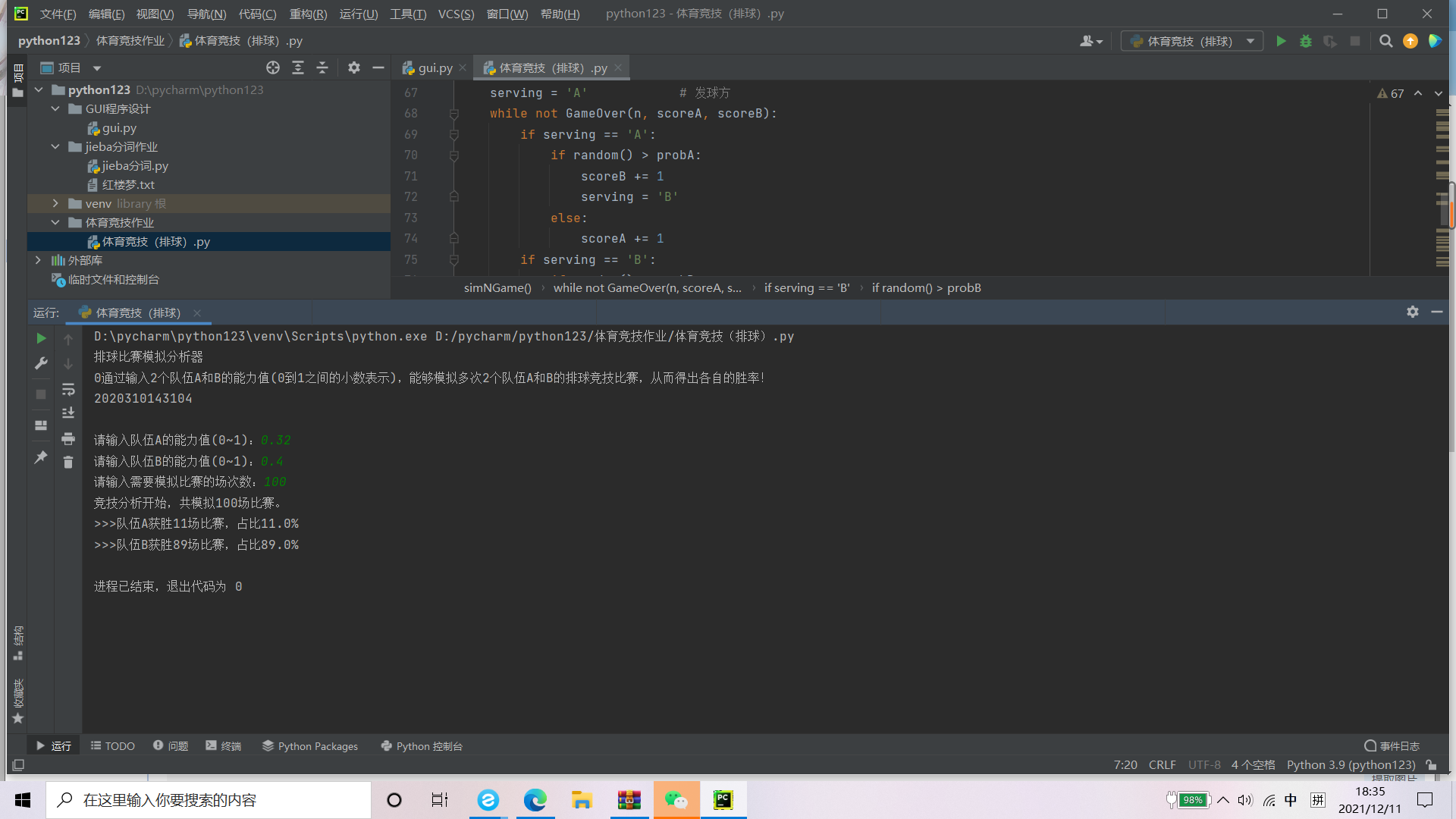Click the Debug bug icon
Screen dimensions: 1456x819
1305,41
